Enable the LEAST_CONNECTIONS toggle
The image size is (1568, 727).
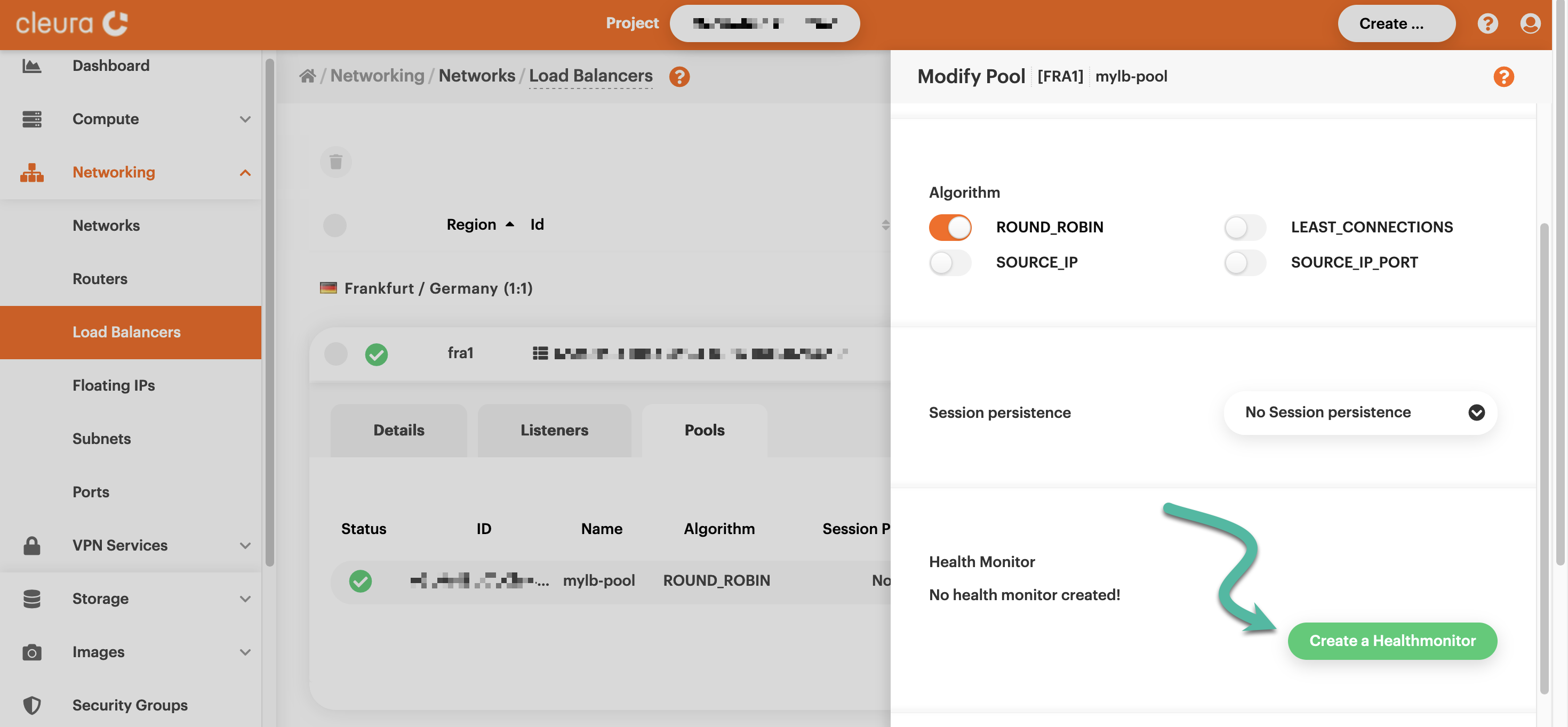click(x=1244, y=227)
